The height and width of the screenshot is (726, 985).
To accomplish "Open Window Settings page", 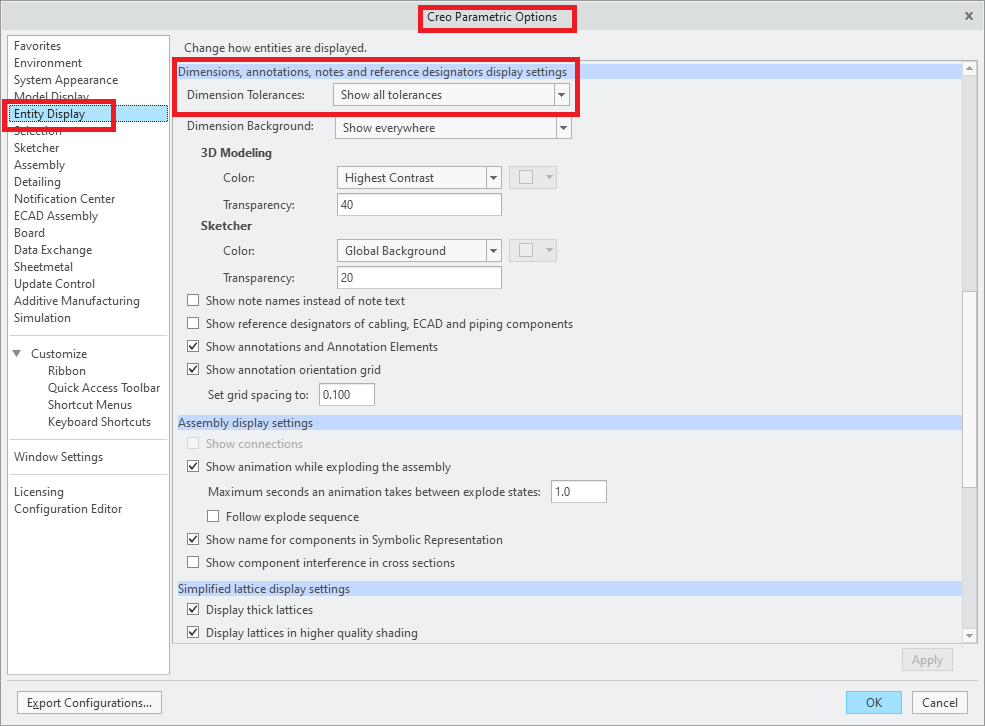I will tap(58, 457).
